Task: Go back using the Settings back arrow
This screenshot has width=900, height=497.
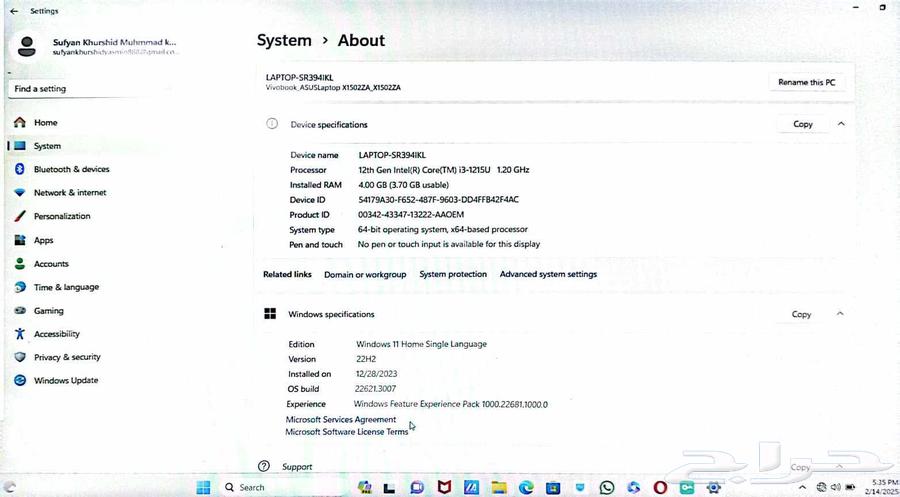Action: pos(14,11)
